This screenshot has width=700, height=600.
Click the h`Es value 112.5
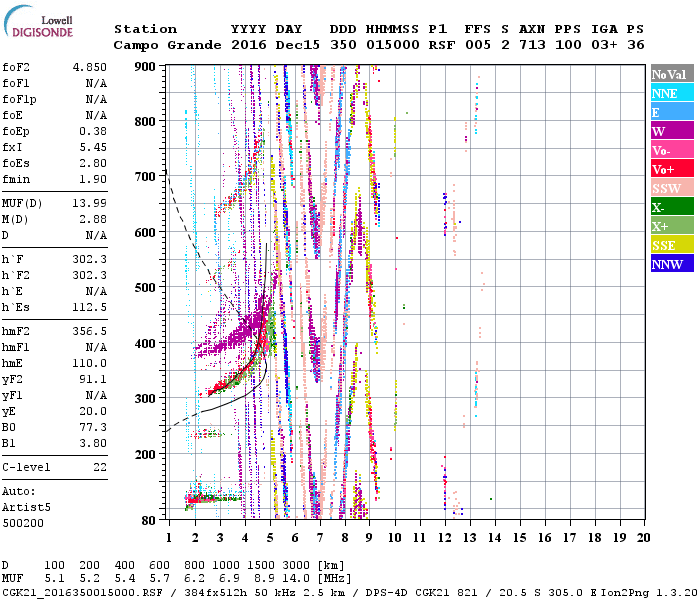(90, 308)
